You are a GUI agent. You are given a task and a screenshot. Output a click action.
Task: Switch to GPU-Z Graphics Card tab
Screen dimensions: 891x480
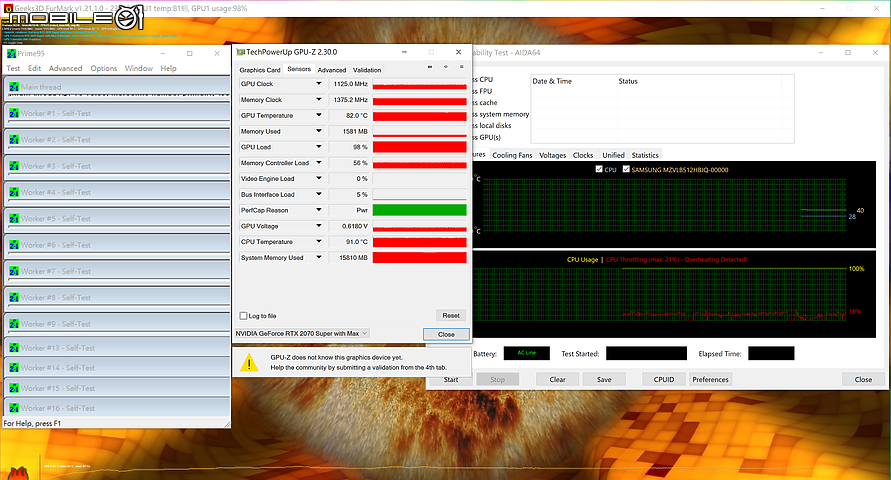click(x=260, y=70)
